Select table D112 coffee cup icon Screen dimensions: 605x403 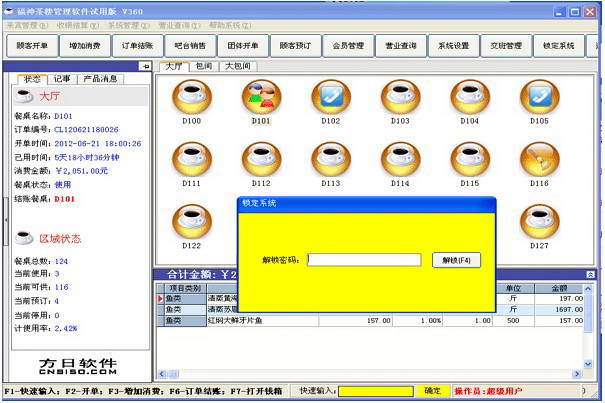pyautogui.click(x=261, y=159)
